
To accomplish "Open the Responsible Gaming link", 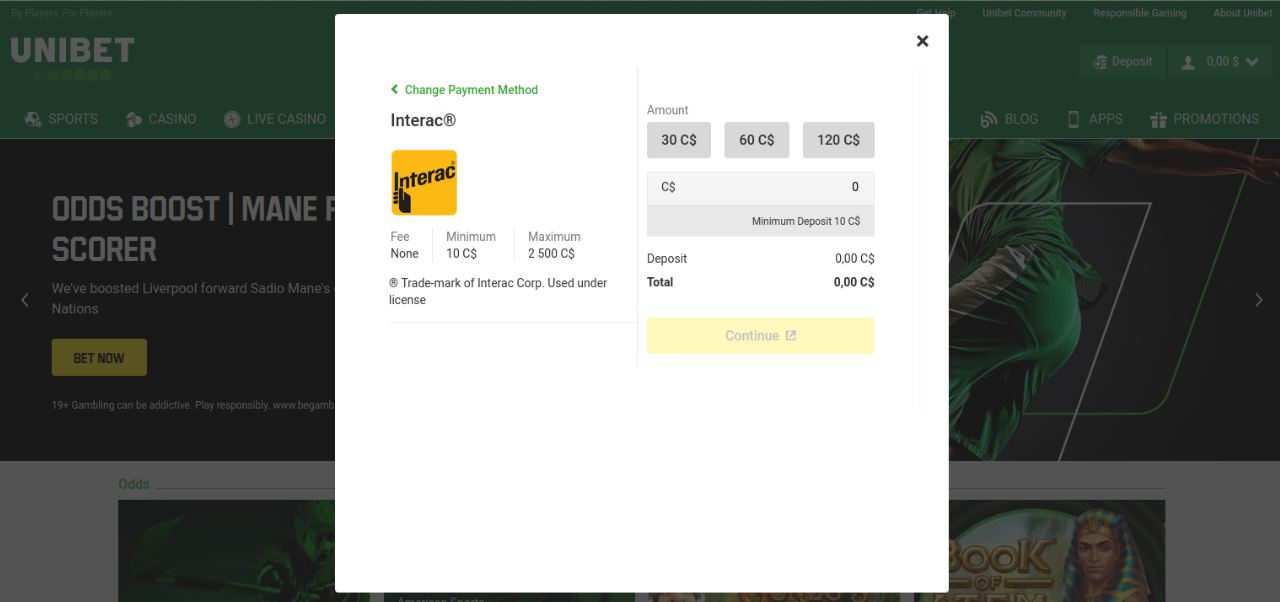I will (x=1140, y=13).
